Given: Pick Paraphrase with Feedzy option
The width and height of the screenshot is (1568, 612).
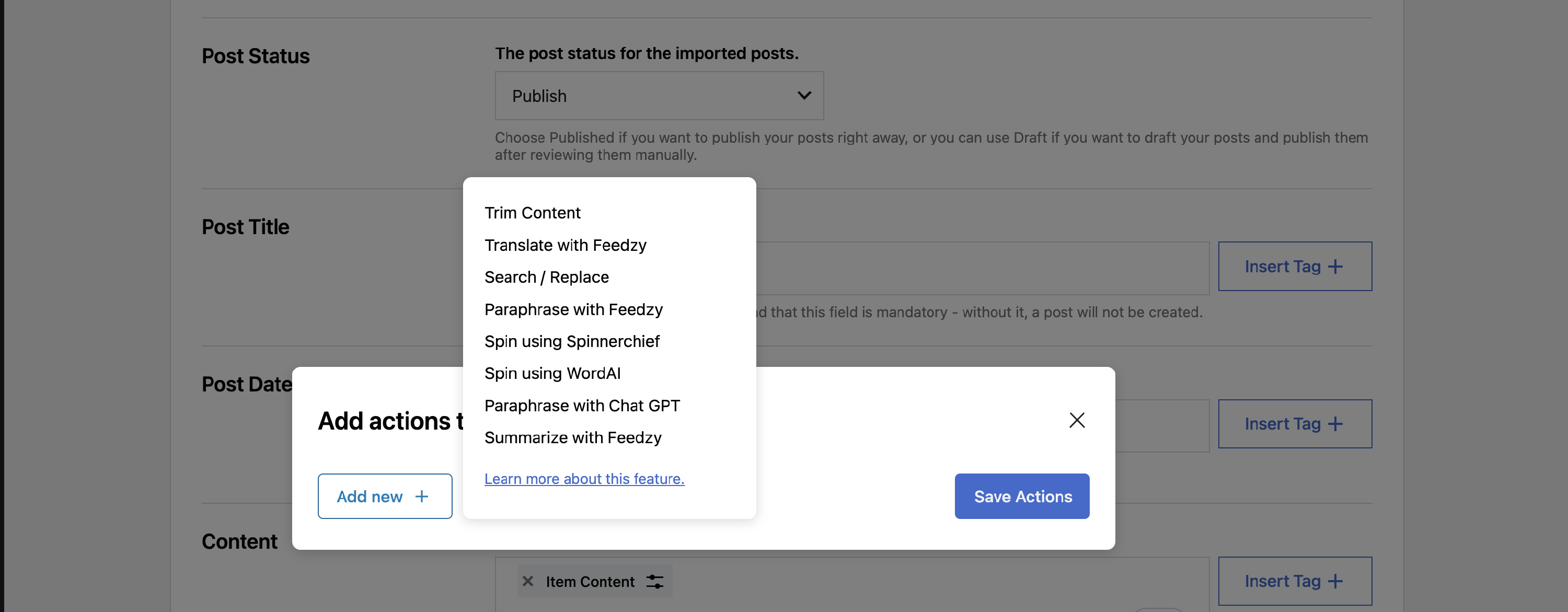Looking at the screenshot, I should click(573, 309).
